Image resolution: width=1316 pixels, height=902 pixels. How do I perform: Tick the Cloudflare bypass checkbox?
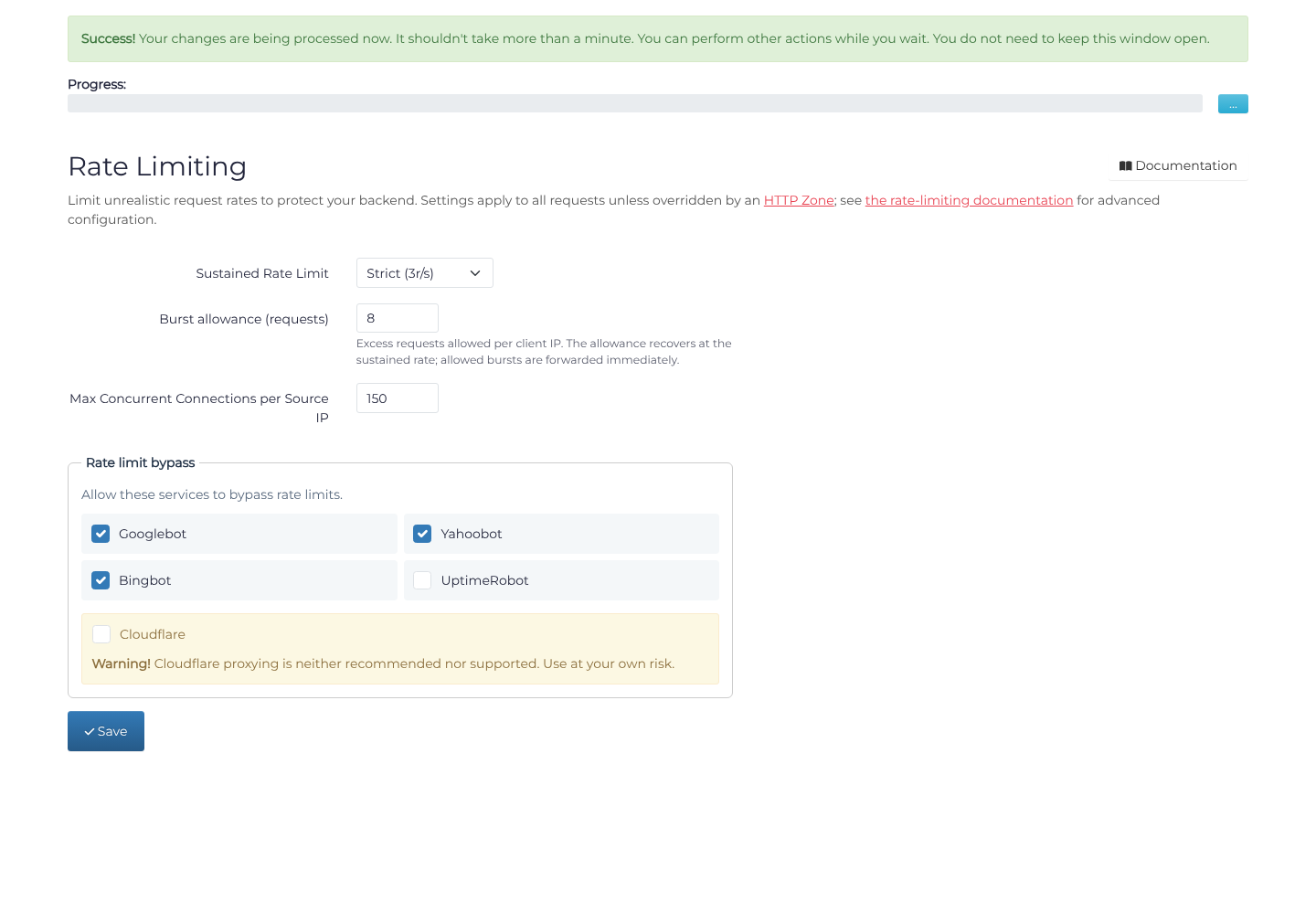pos(101,634)
